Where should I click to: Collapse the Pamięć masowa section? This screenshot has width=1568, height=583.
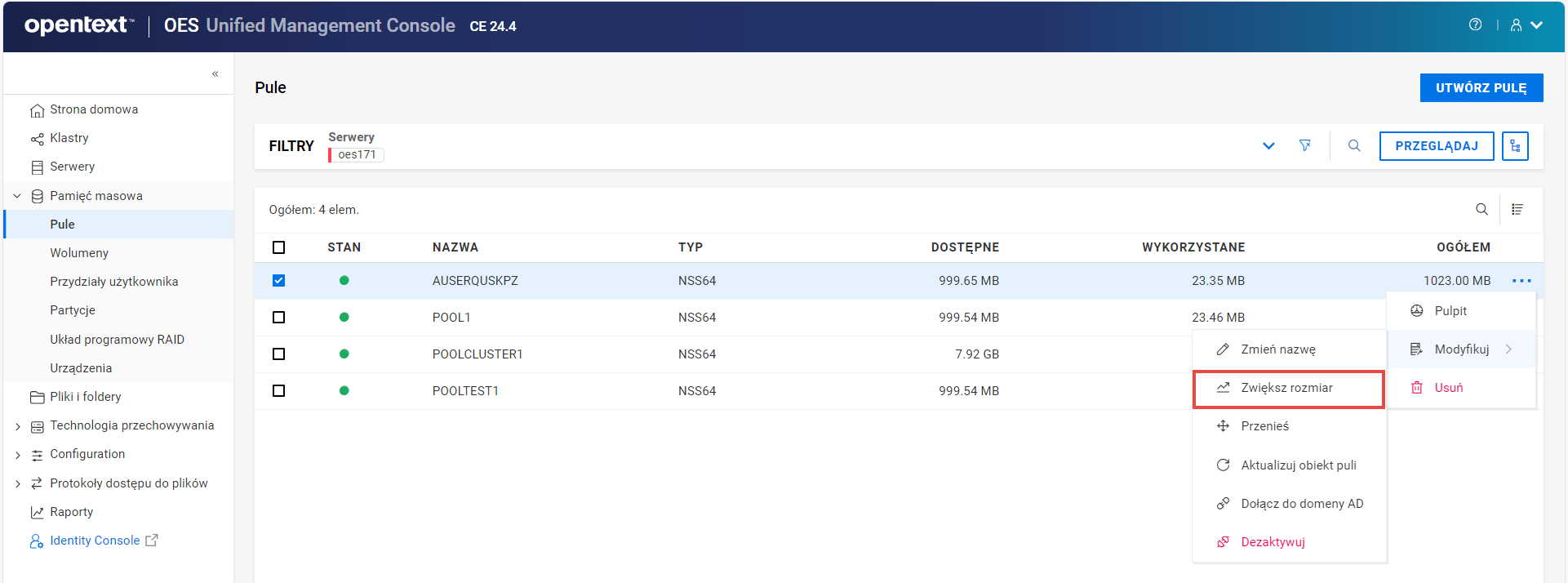tap(17, 196)
